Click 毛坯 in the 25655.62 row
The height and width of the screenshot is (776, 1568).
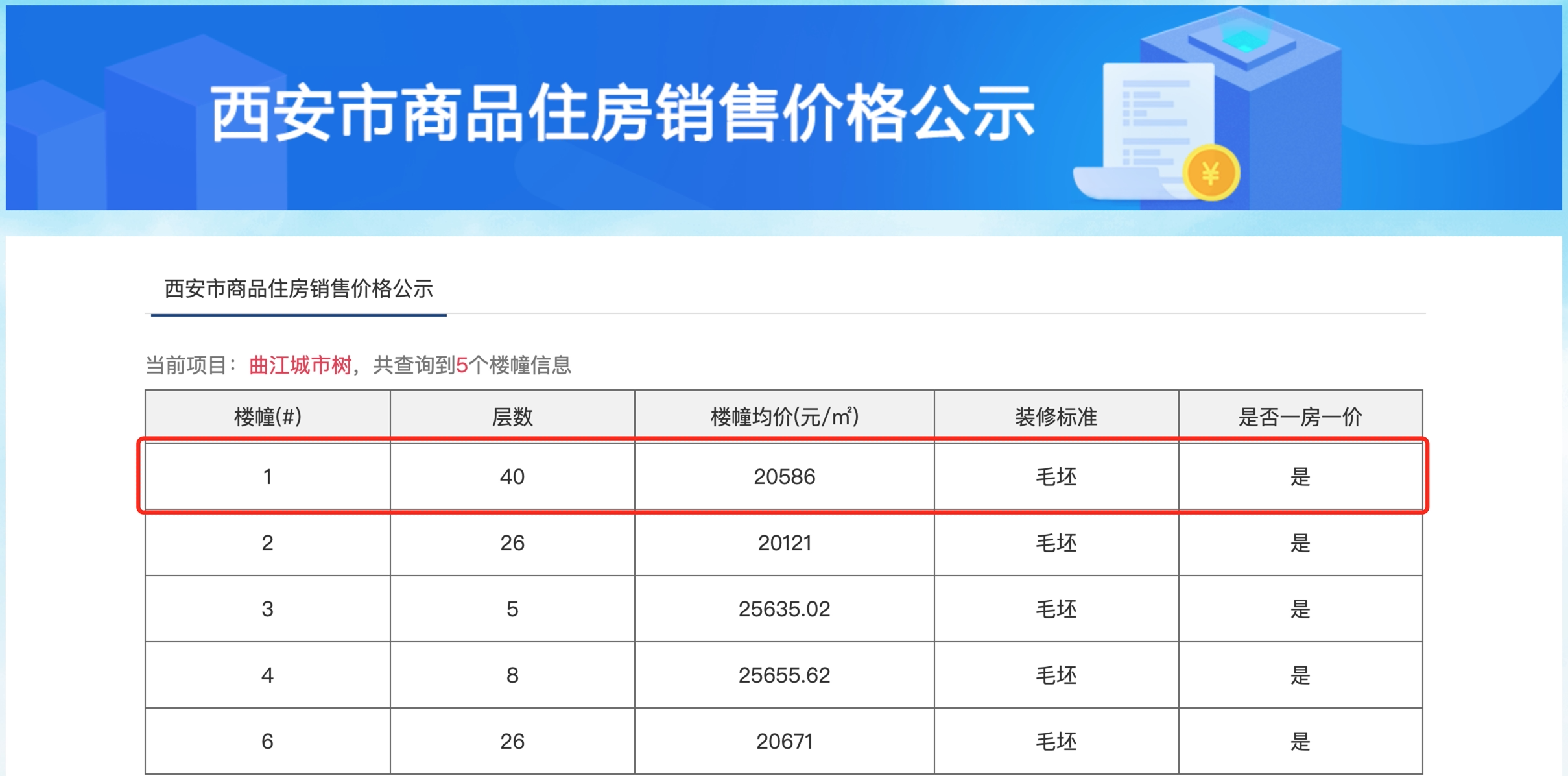click(x=1056, y=675)
